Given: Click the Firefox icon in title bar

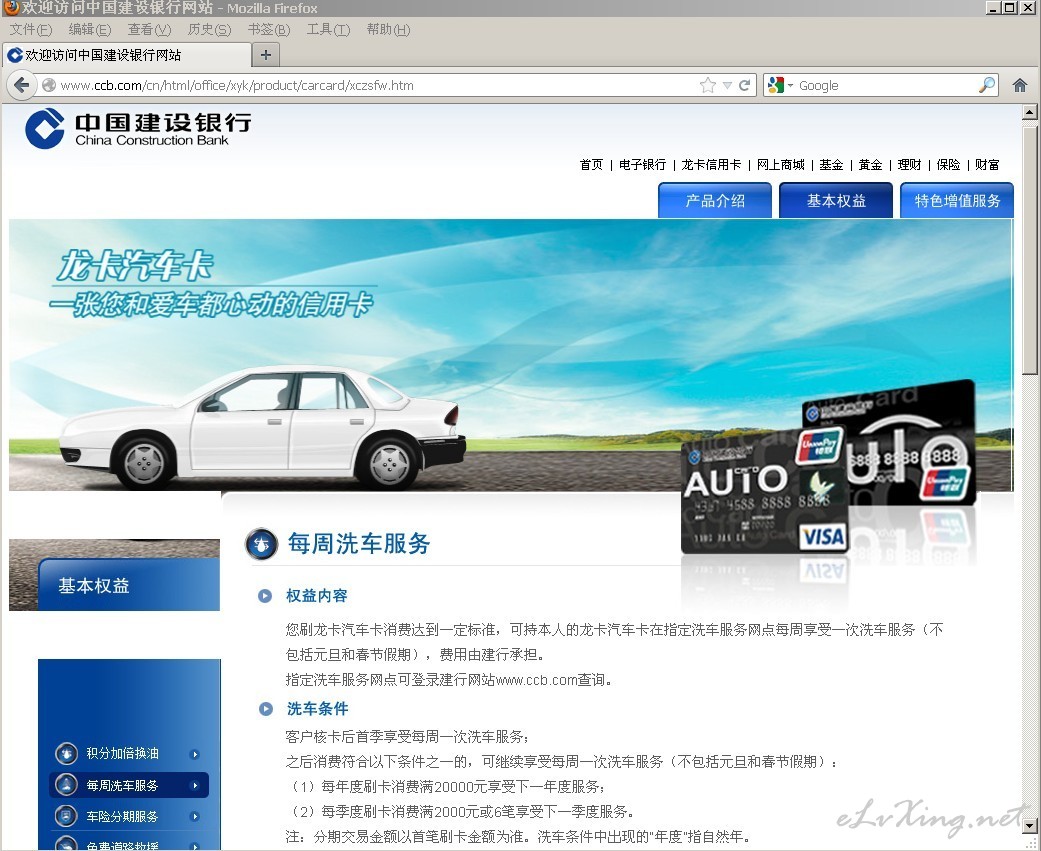Looking at the screenshot, I should (11, 7).
